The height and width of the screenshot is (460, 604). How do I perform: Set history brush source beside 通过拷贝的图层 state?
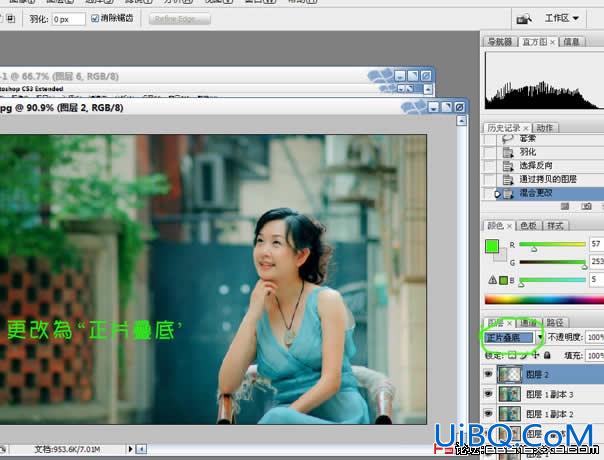coord(490,180)
